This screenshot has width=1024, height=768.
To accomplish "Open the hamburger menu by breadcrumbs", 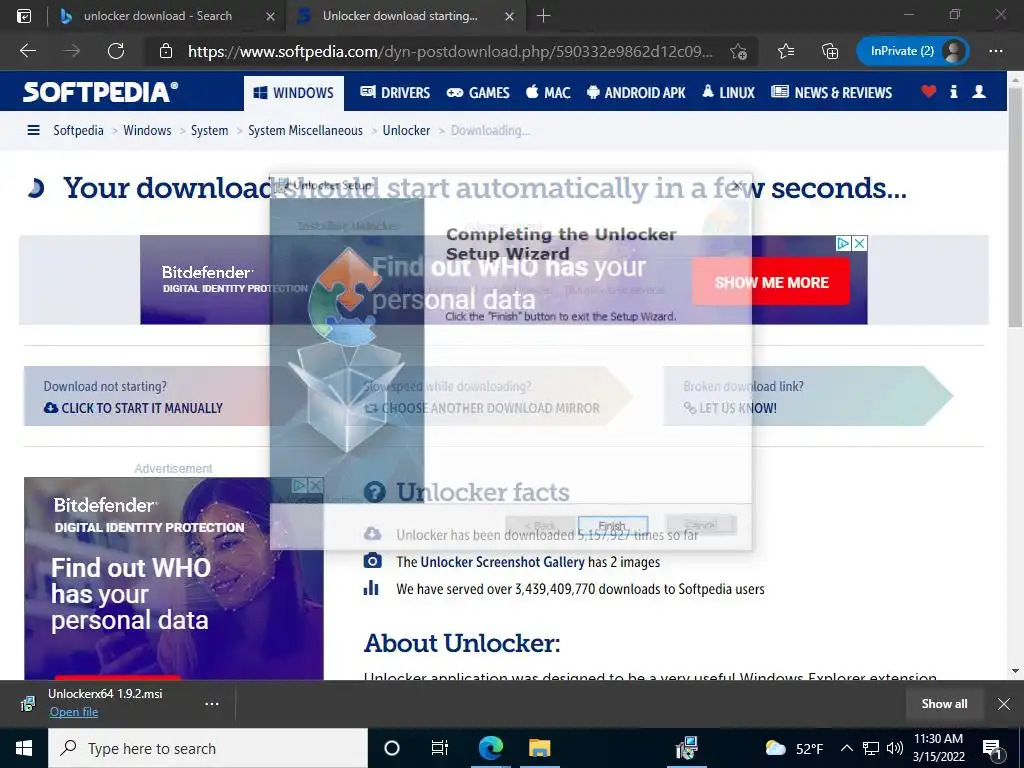I will click(33, 130).
